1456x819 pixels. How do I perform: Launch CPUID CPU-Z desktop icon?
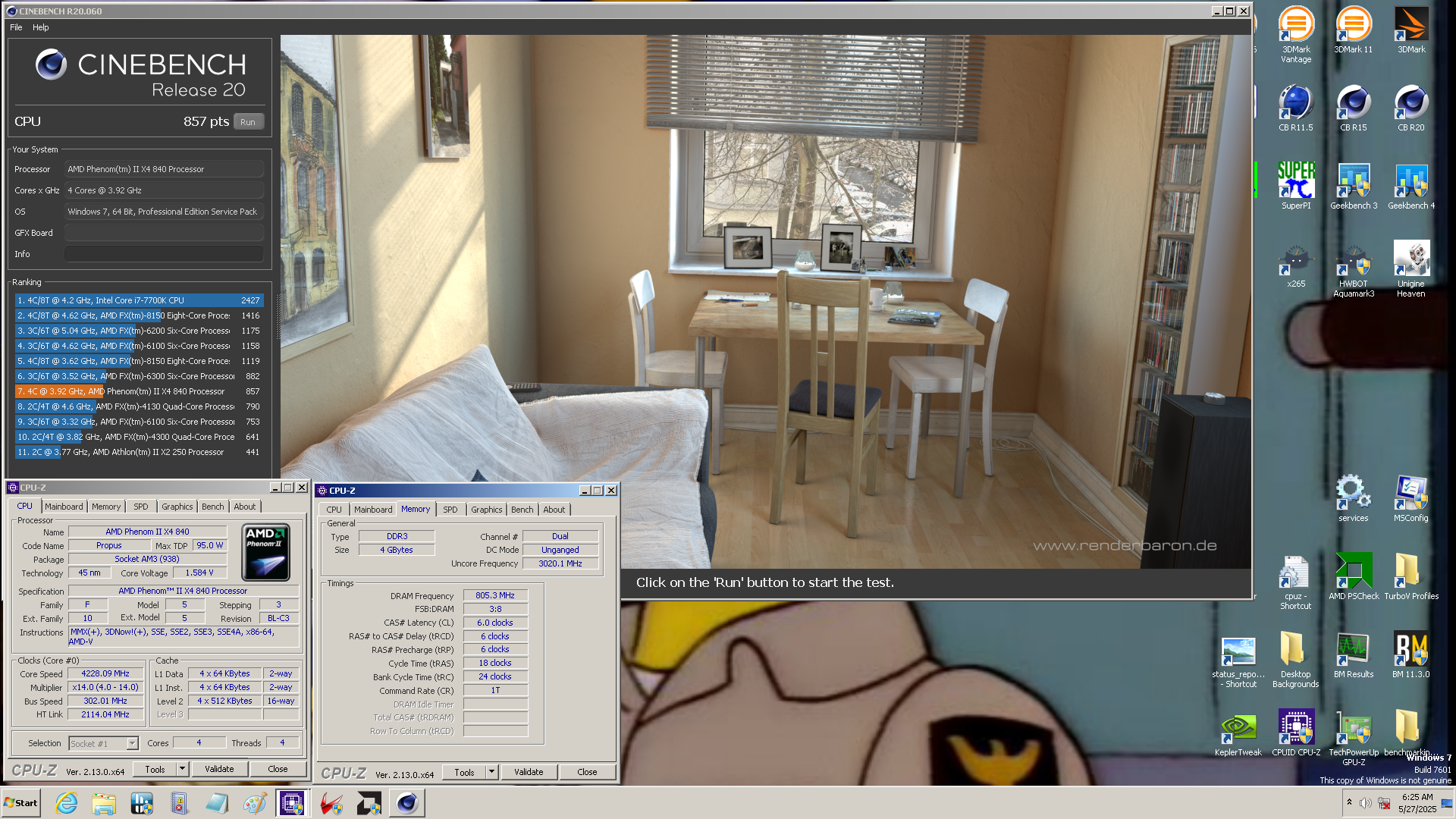point(1296,733)
